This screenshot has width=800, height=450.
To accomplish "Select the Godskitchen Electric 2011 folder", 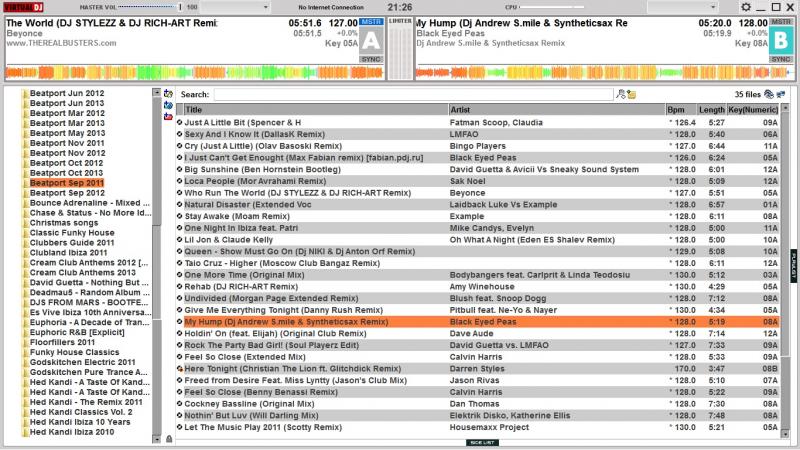I will click(x=83, y=362).
